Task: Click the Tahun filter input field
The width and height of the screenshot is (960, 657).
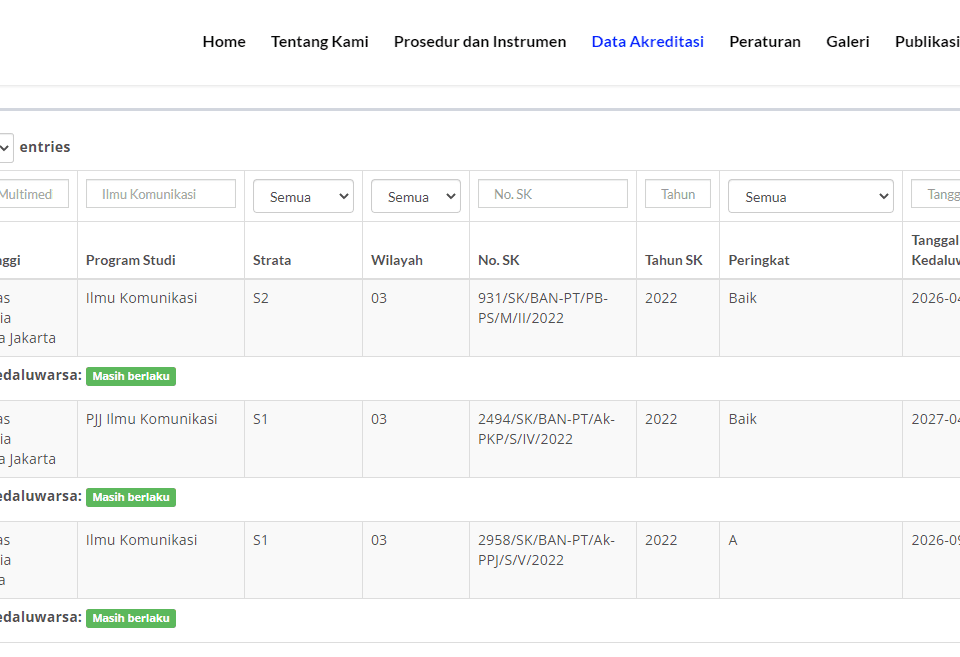Action: click(x=677, y=194)
